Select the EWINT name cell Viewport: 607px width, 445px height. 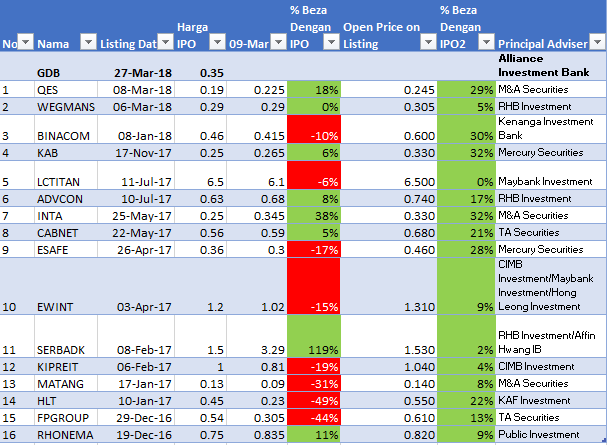[66, 286]
